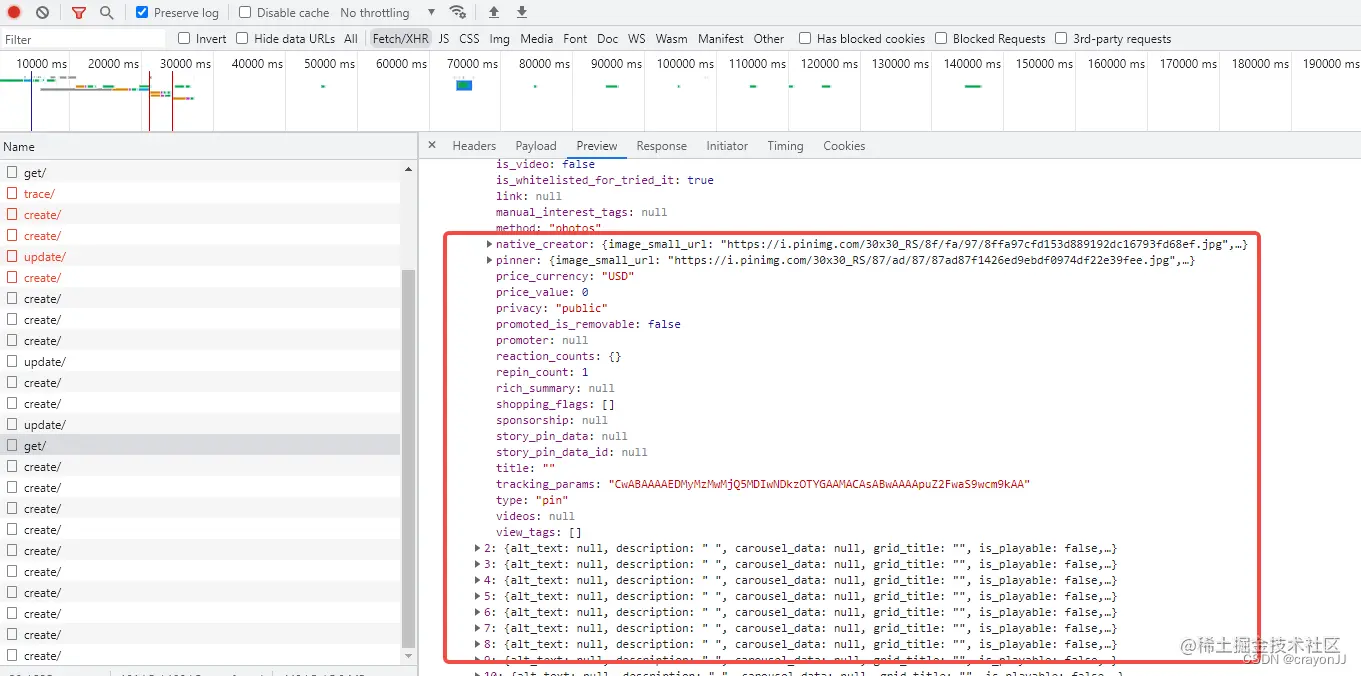Enable Hide data URLs
This screenshot has width=1361, height=676.
[242, 39]
